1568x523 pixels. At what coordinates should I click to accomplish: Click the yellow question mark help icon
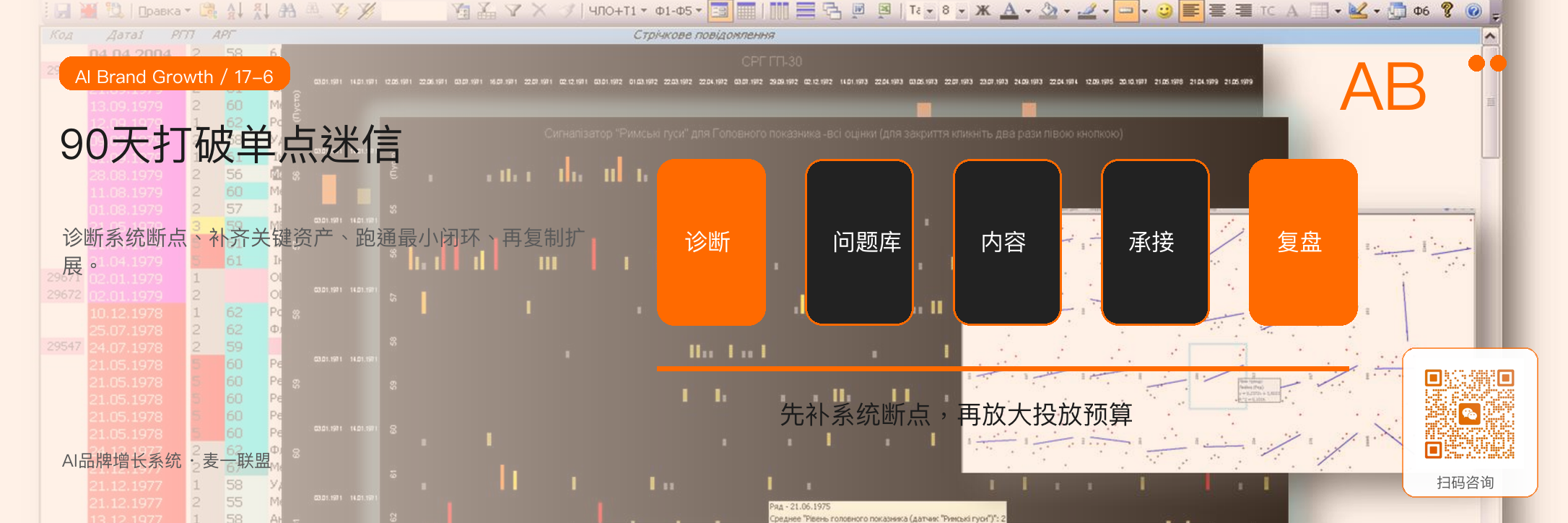(1447, 10)
